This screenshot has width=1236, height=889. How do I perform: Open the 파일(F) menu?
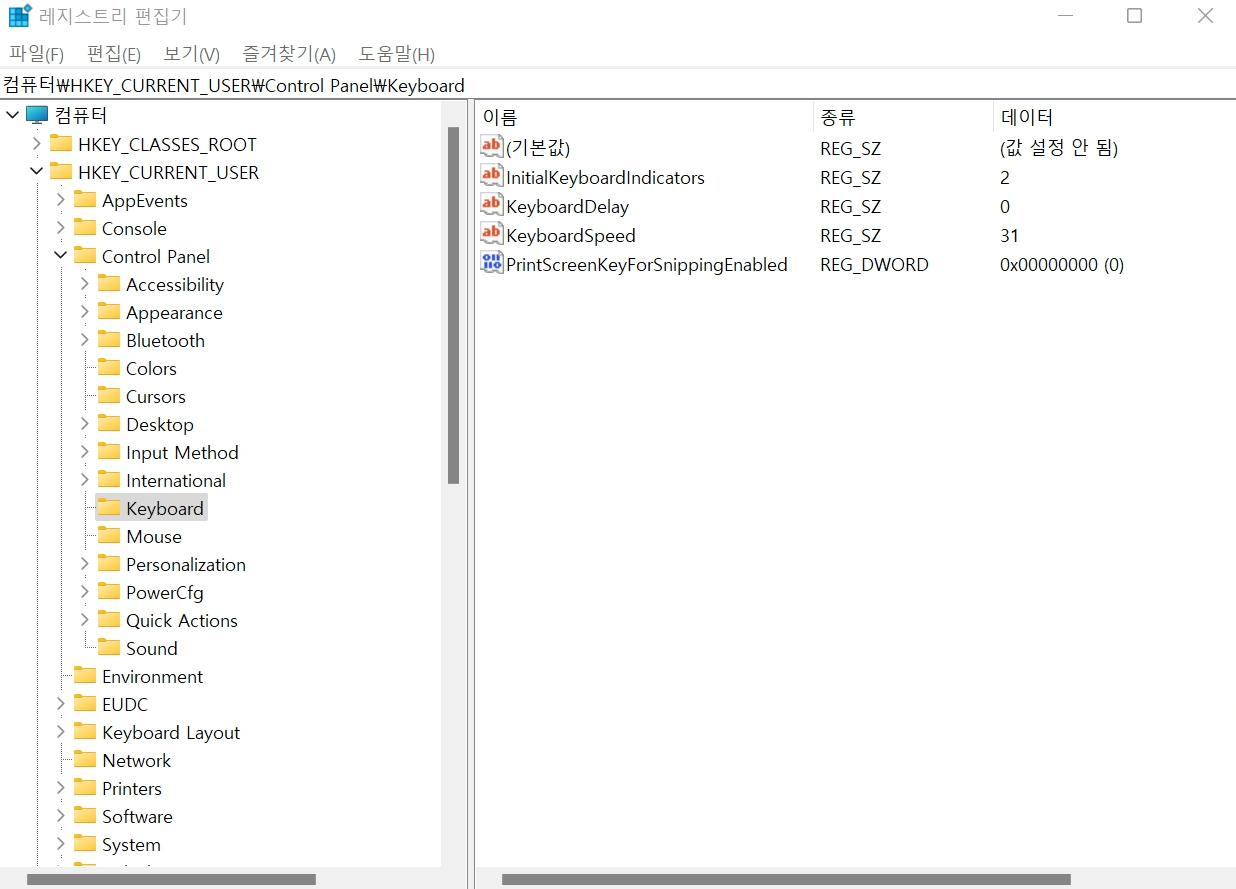[x=36, y=54]
